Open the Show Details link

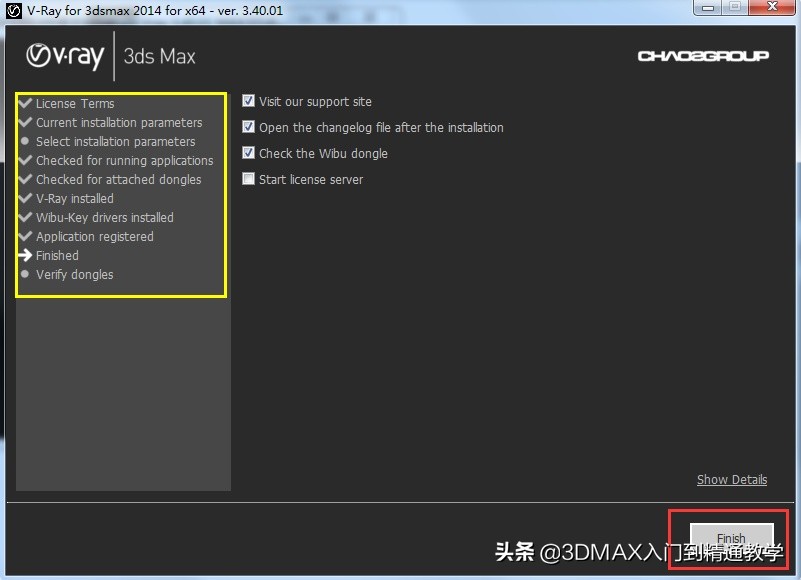tap(732, 479)
